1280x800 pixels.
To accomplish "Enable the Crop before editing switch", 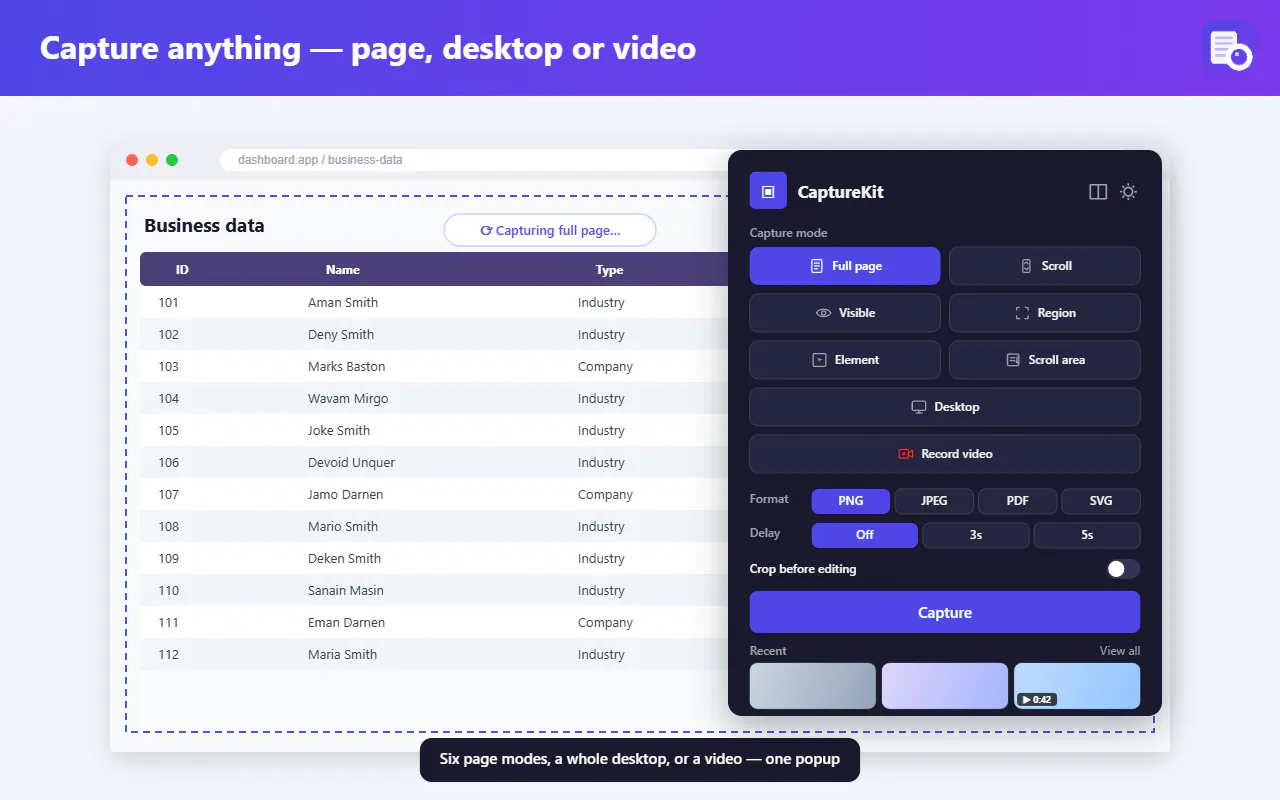I will click(1123, 569).
